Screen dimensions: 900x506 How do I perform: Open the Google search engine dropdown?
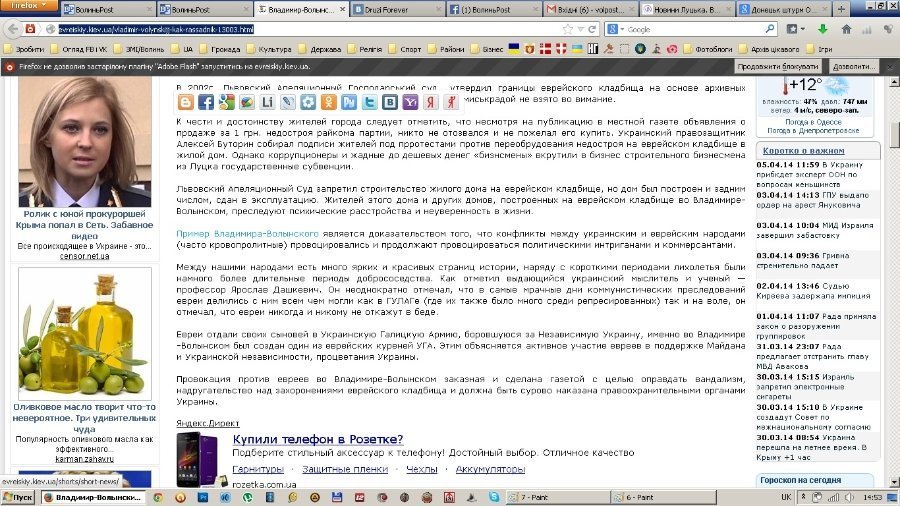617,29
